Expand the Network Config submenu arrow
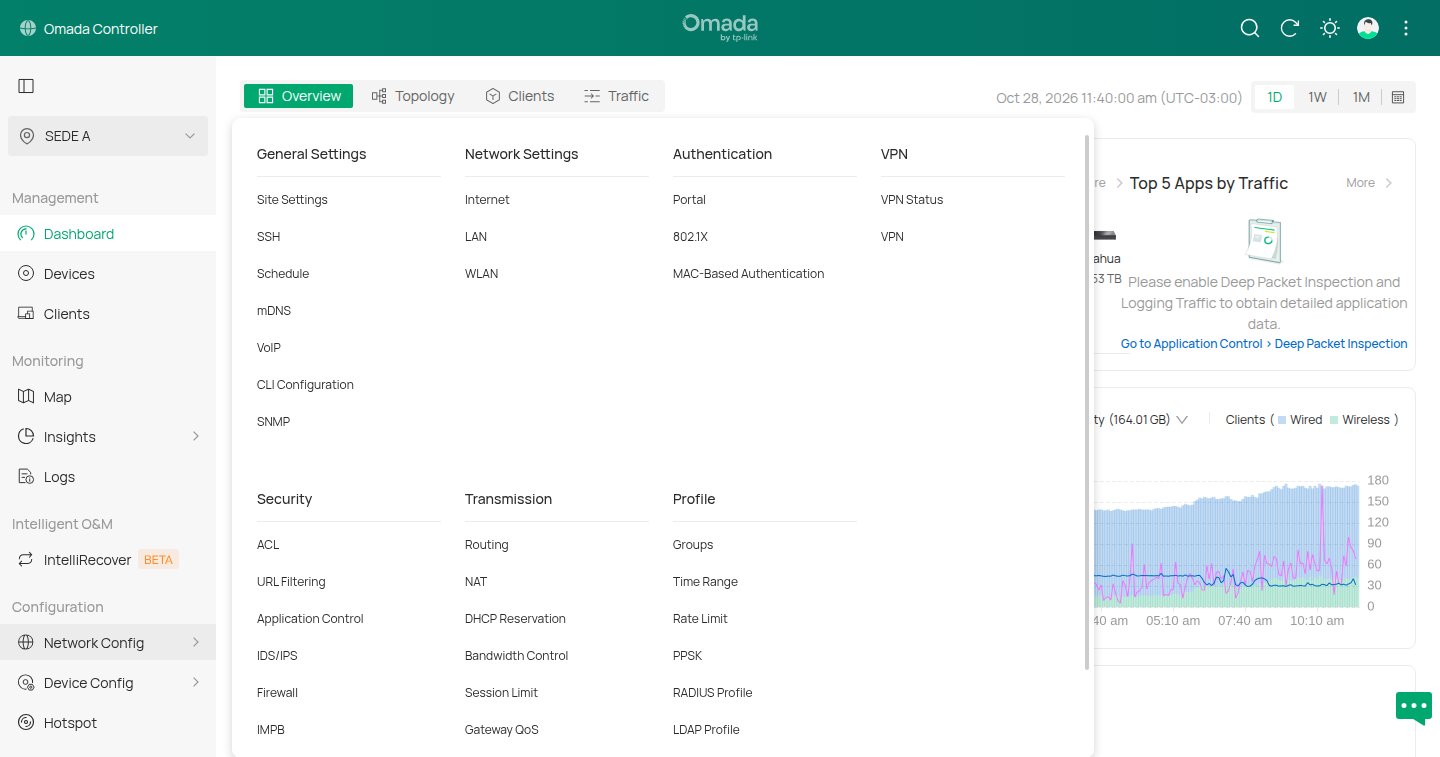This screenshot has width=1440, height=757. point(196,643)
